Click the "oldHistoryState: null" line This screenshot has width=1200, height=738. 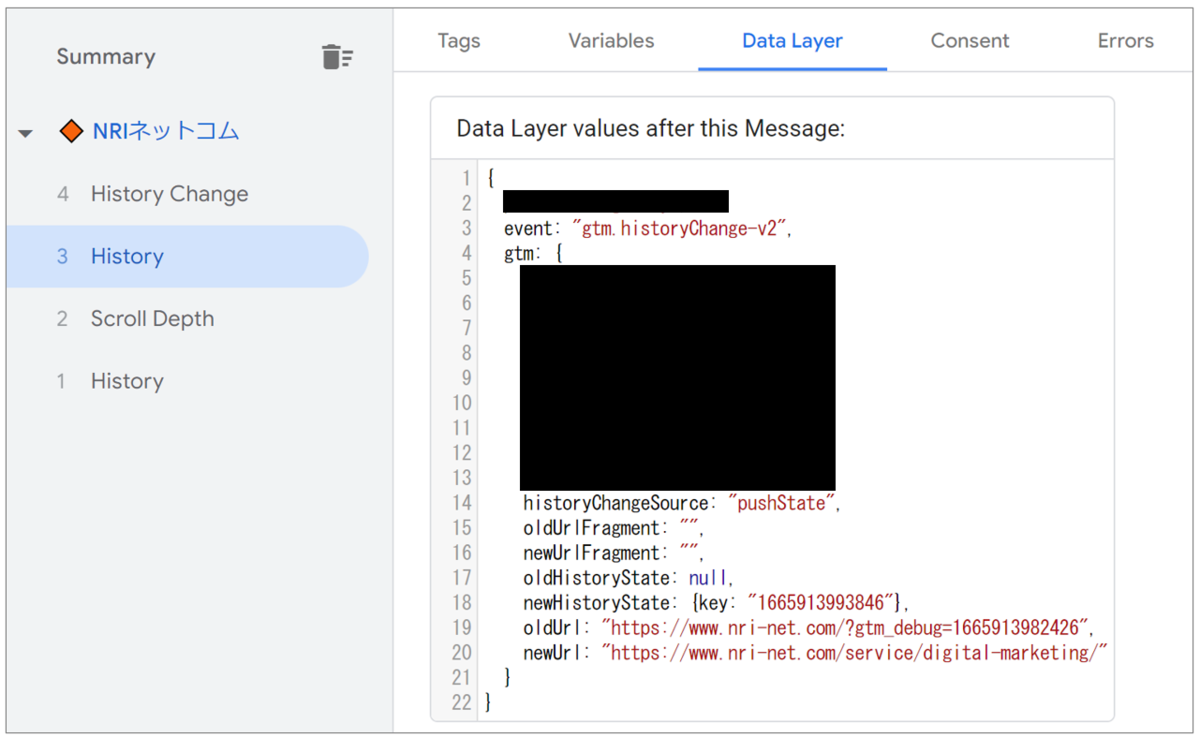[628, 578]
